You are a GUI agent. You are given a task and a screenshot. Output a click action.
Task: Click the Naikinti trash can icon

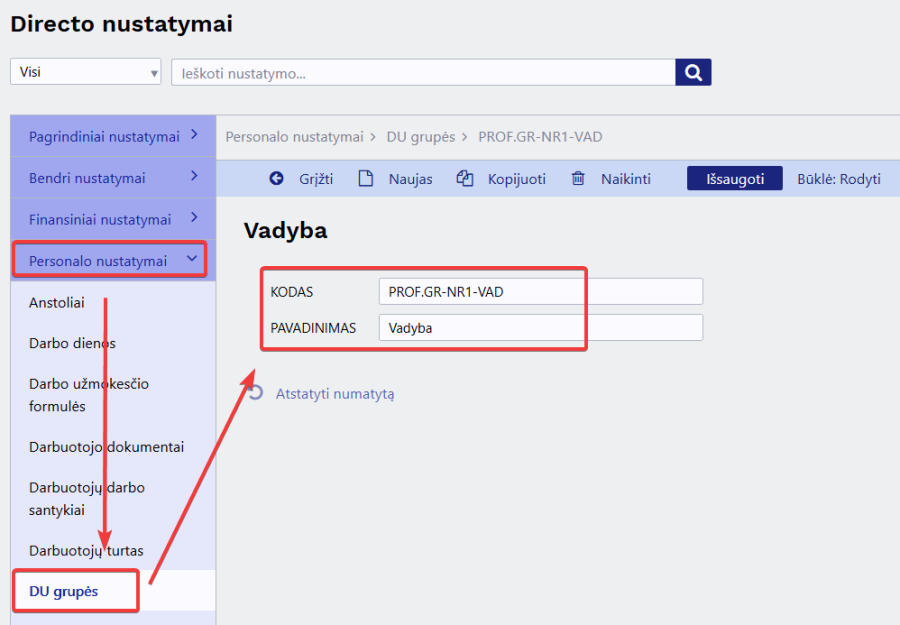pos(578,178)
